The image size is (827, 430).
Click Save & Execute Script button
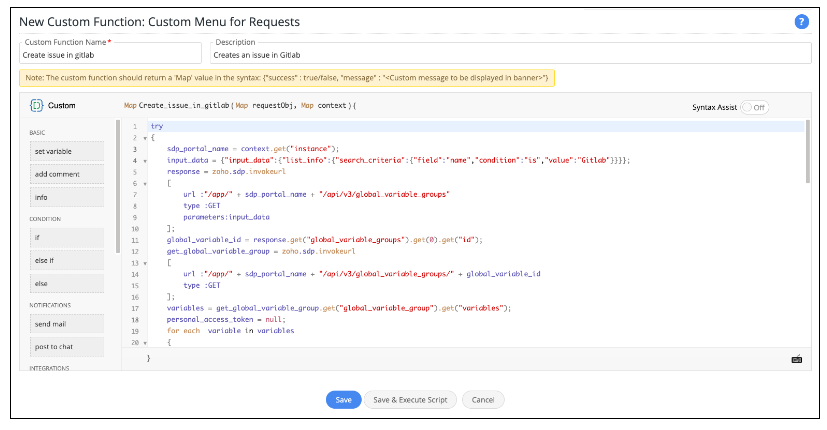410,400
